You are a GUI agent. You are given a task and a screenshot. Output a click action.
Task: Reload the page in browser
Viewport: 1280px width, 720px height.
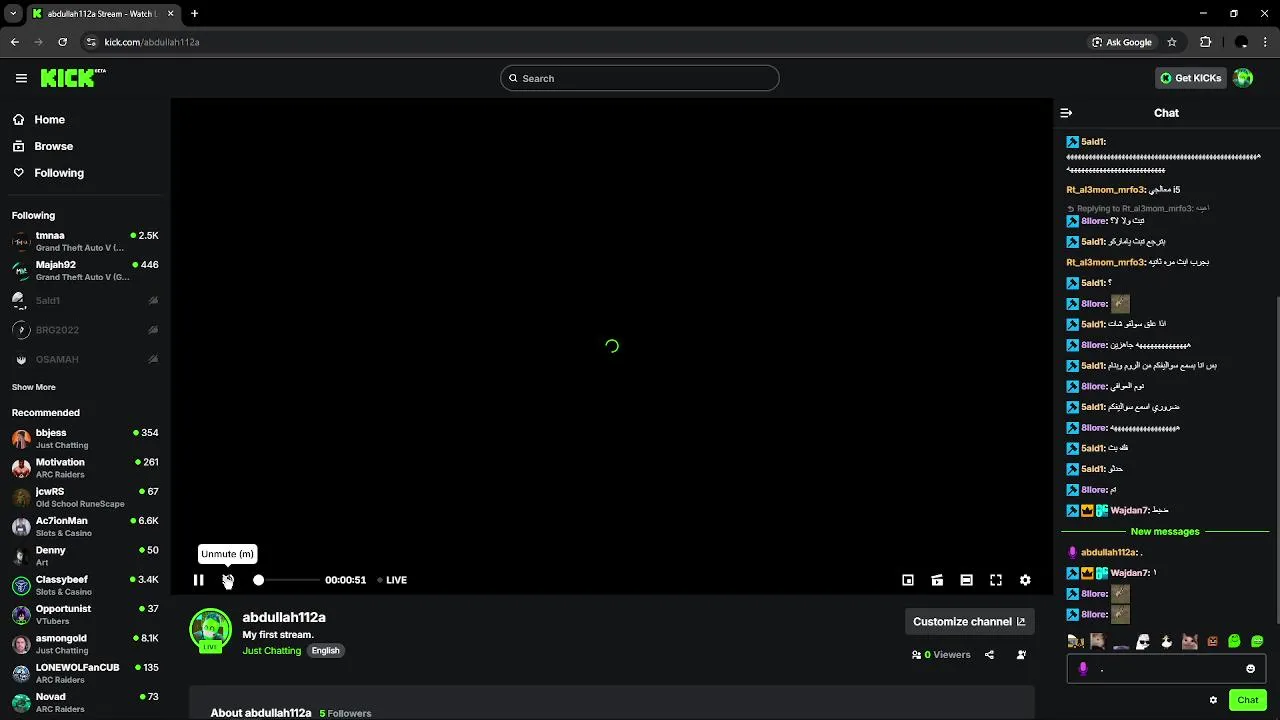(x=62, y=42)
